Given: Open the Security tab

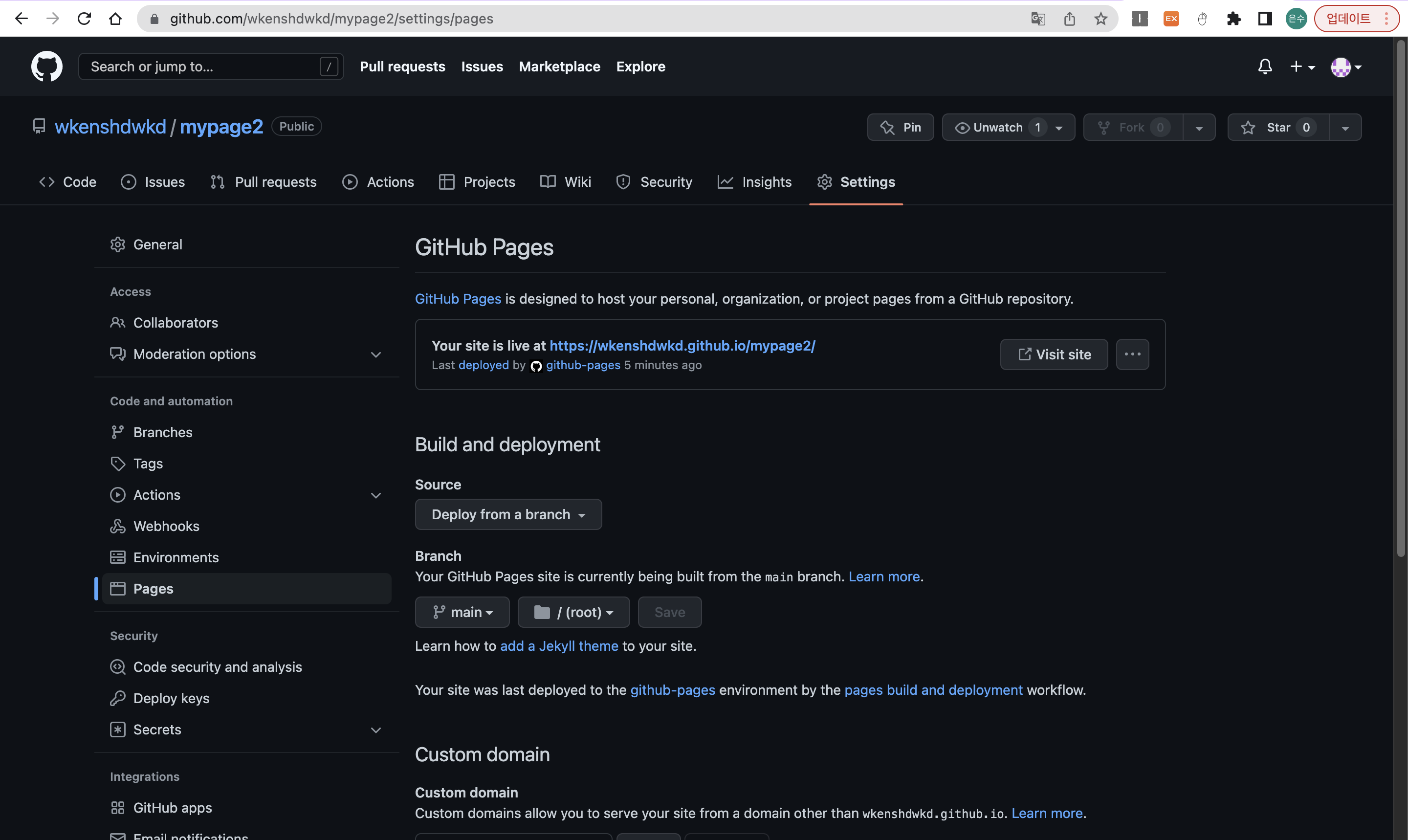Looking at the screenshot, I should (x=654, y=182).
